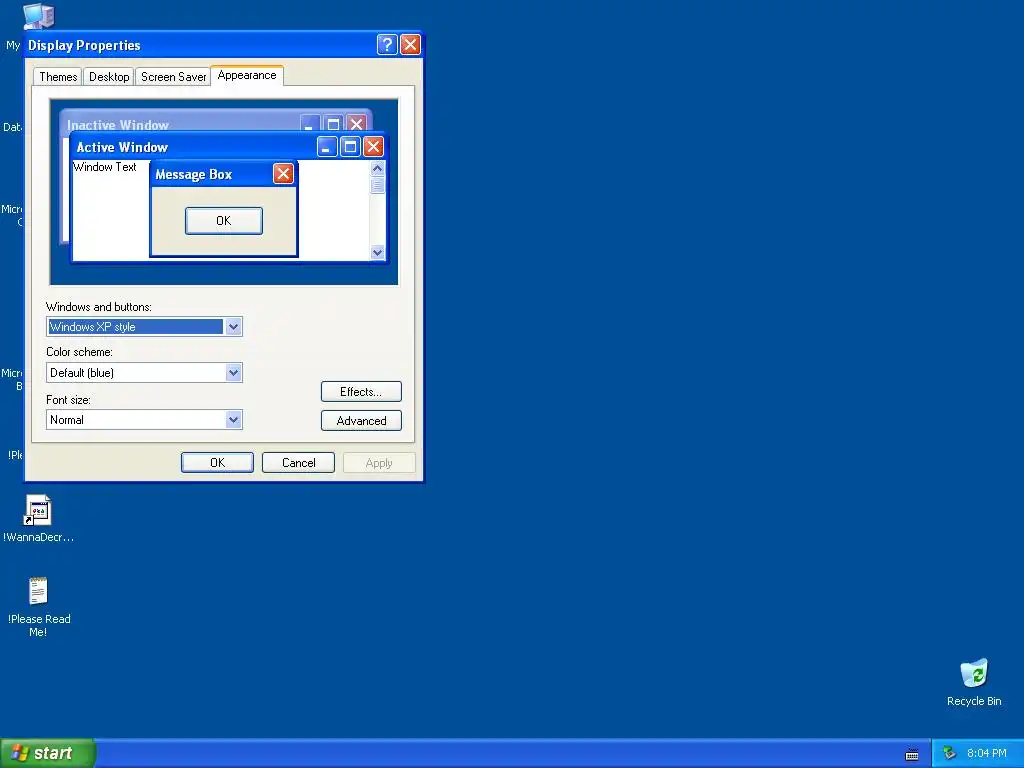Viewport: 1024px width, 768px height.
Task: Click the preview scrollbar up arrow
Action: [x=377, y=168]
